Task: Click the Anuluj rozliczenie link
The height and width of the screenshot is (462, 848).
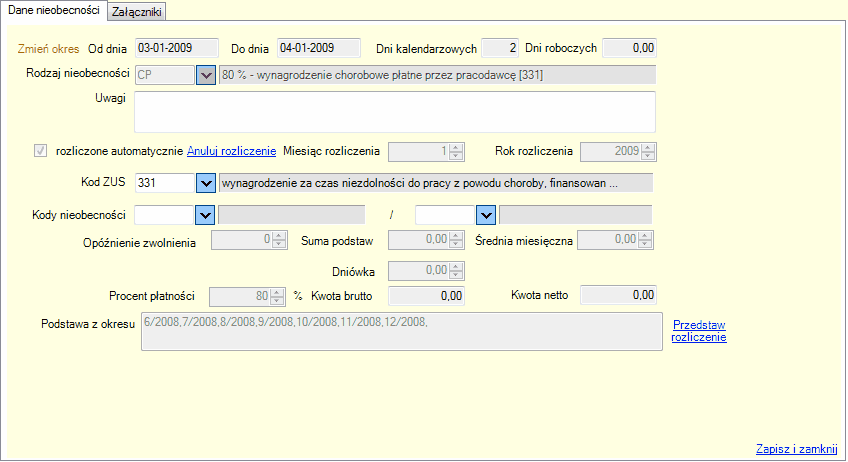Action: click(x=231, y=151)
